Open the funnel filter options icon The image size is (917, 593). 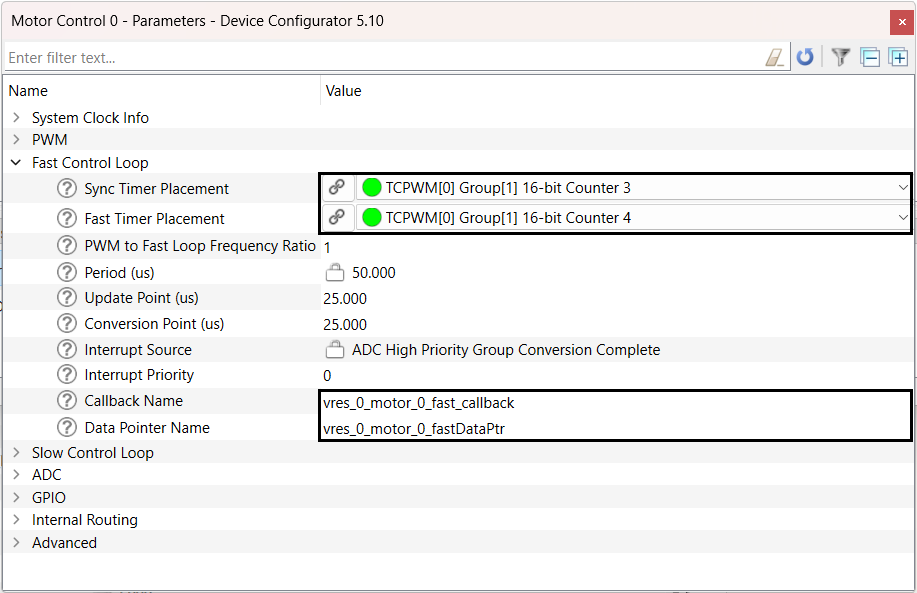pos(840,57)
